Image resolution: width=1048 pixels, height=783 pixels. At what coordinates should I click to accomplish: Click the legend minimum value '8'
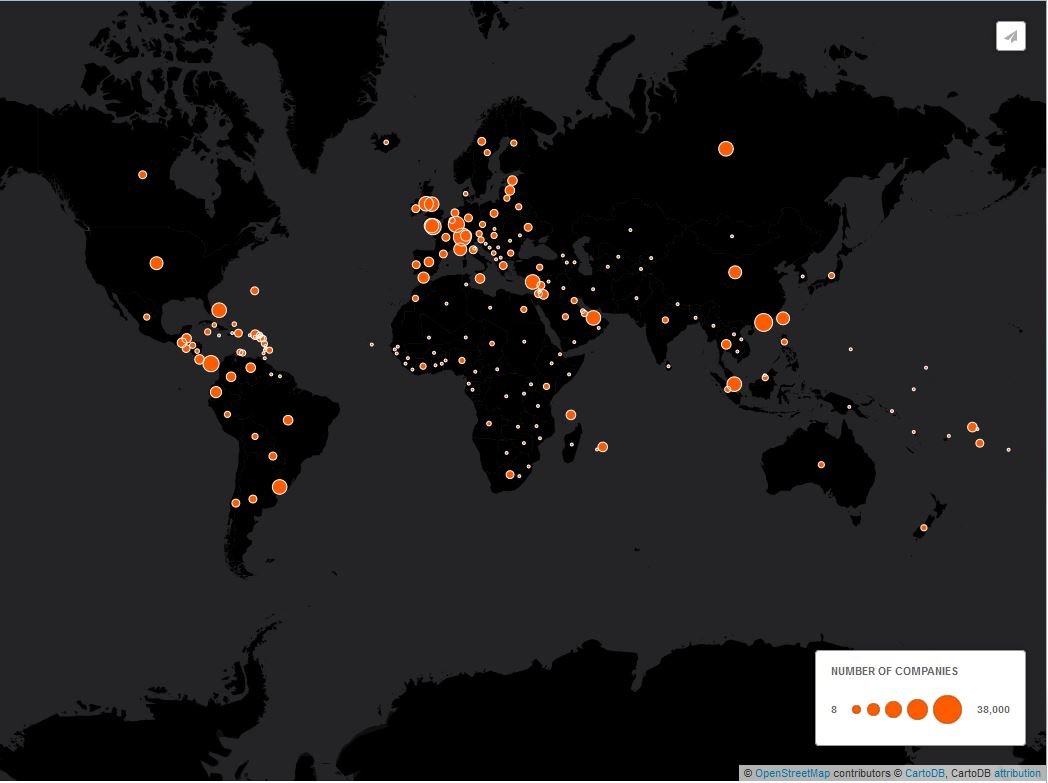[x=833, y=710]
